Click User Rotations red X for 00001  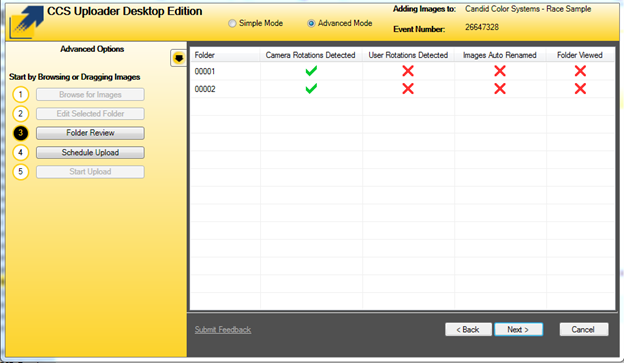pos(408,71)
